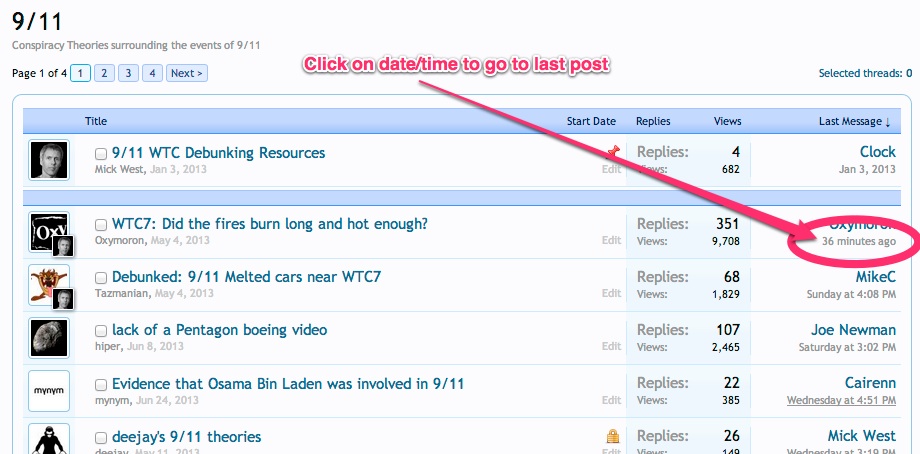Open Mick West author link under Debunking Resources

tap(119, 169)
